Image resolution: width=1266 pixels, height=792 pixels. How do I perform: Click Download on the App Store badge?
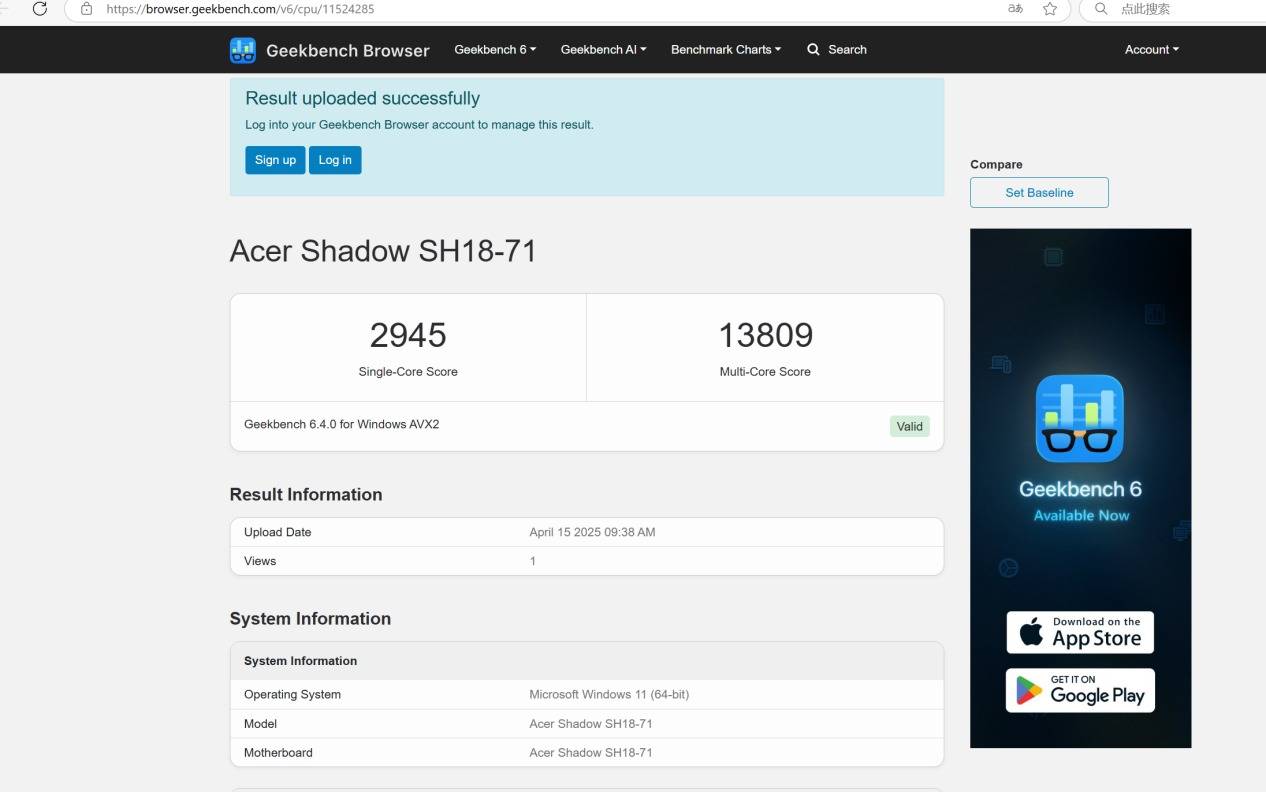(x=1080, y=632)
